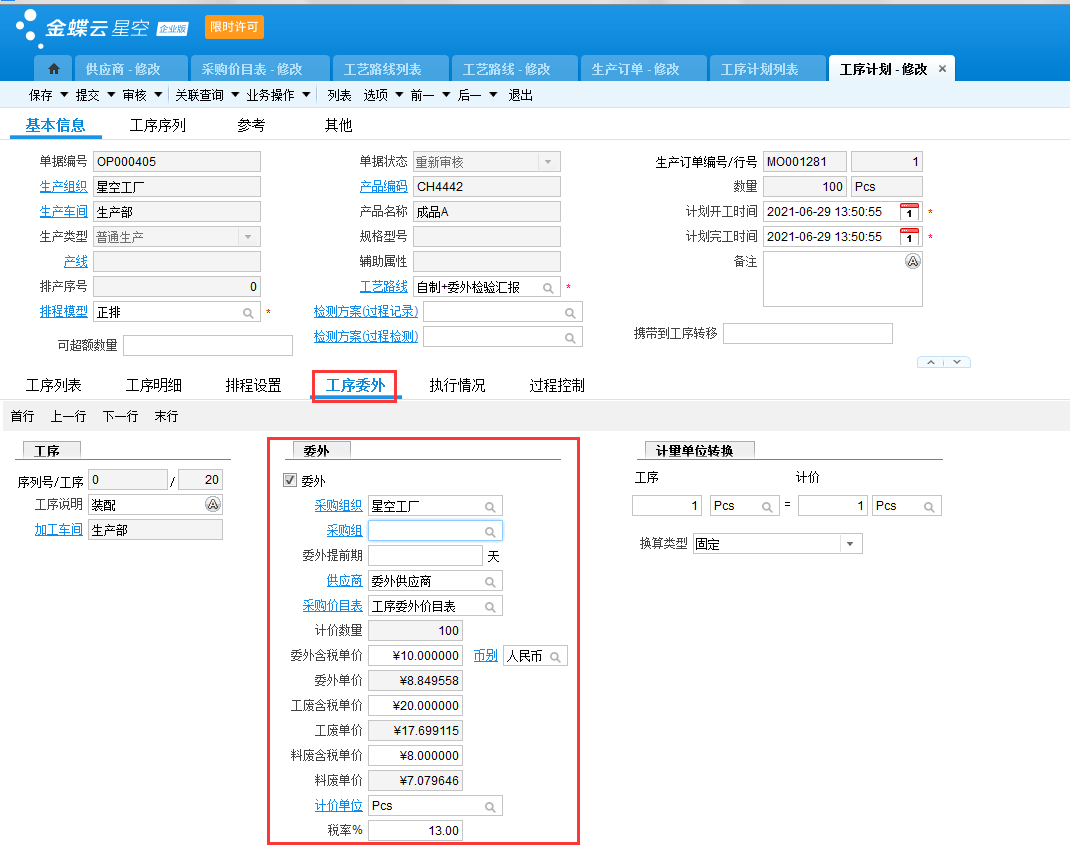Toggle the 委外 checkbox
The width and height of the screenshot is (1070, 846).
click(290, 480)
